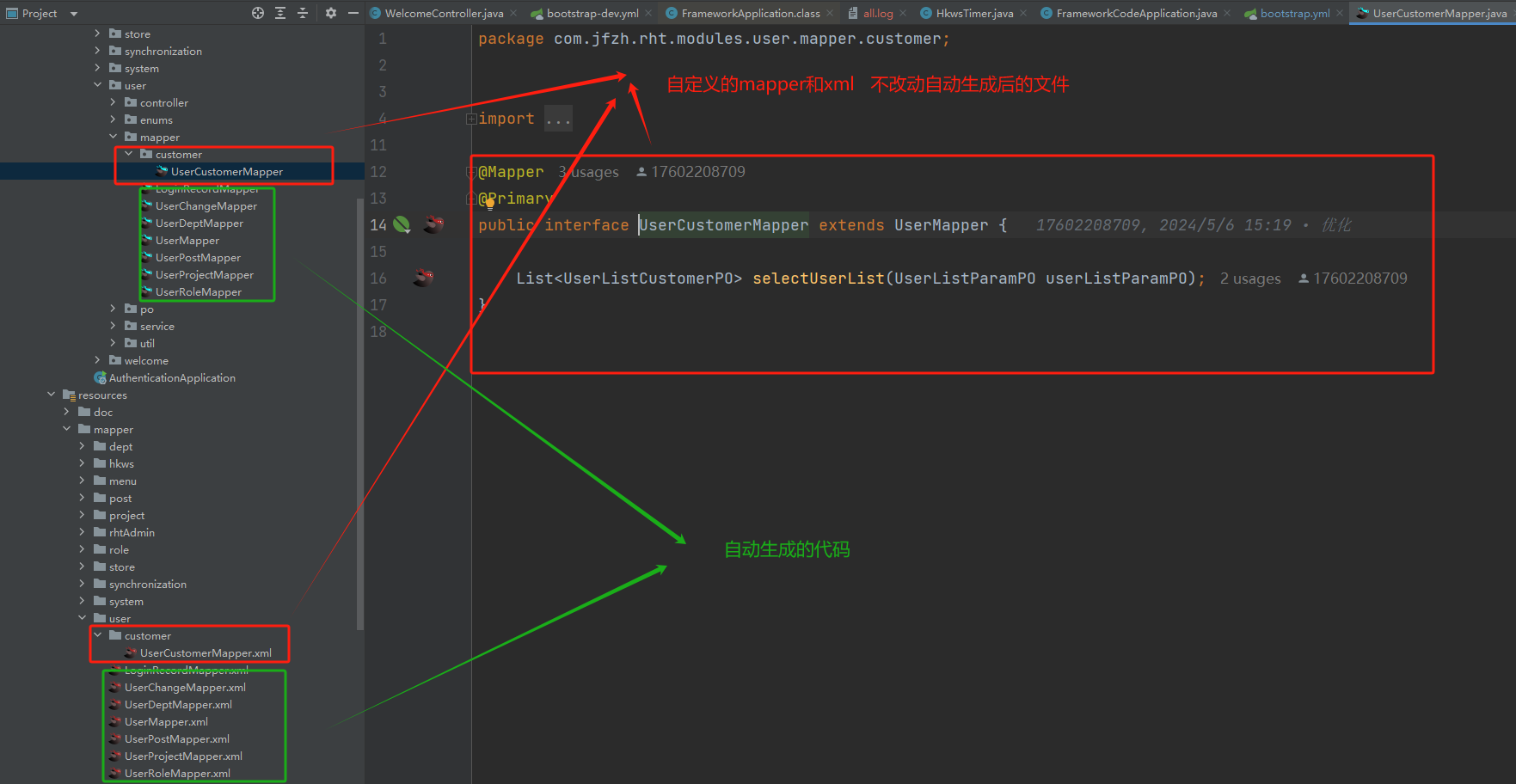1516x784 pixels.
Task: Click the MyBatis bird gutter icon on line 14
Action: coord(434,225)
